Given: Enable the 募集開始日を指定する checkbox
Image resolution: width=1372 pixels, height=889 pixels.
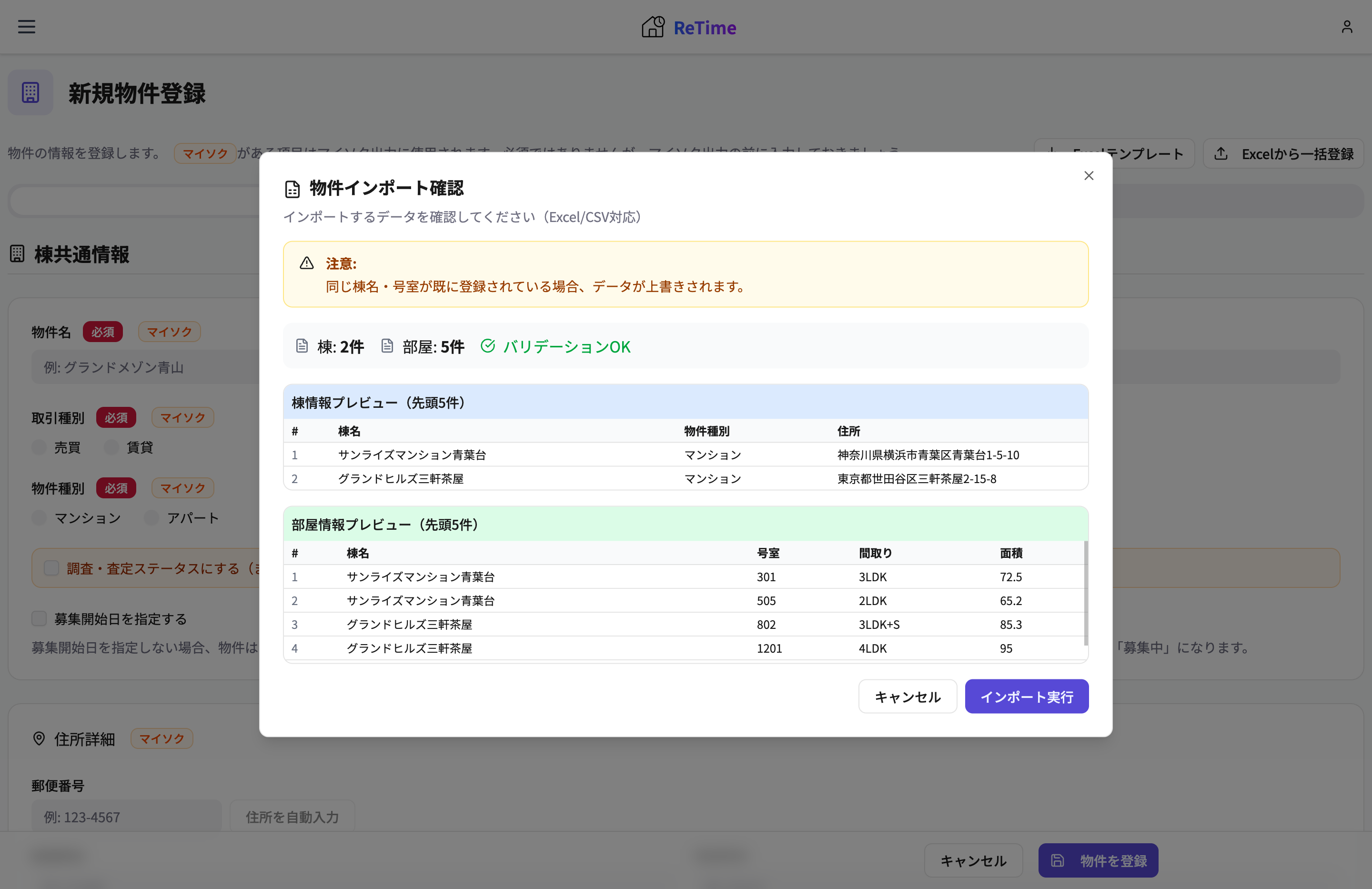Looking at the screenshot, I should 39,618.
